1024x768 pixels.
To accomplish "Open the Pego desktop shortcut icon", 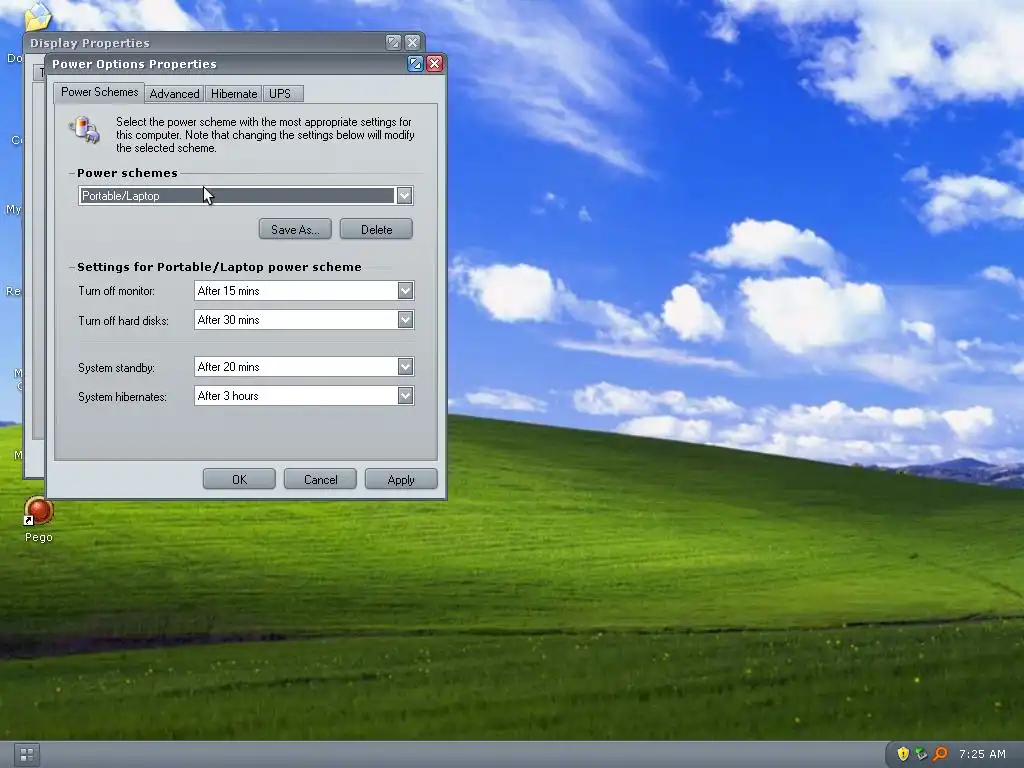I will click(x=39, y=512).
